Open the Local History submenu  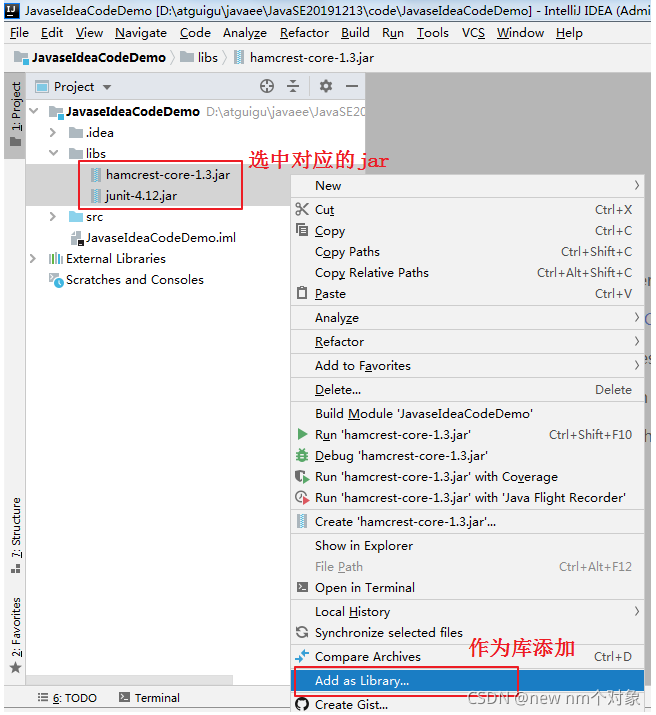click(467, 611)
